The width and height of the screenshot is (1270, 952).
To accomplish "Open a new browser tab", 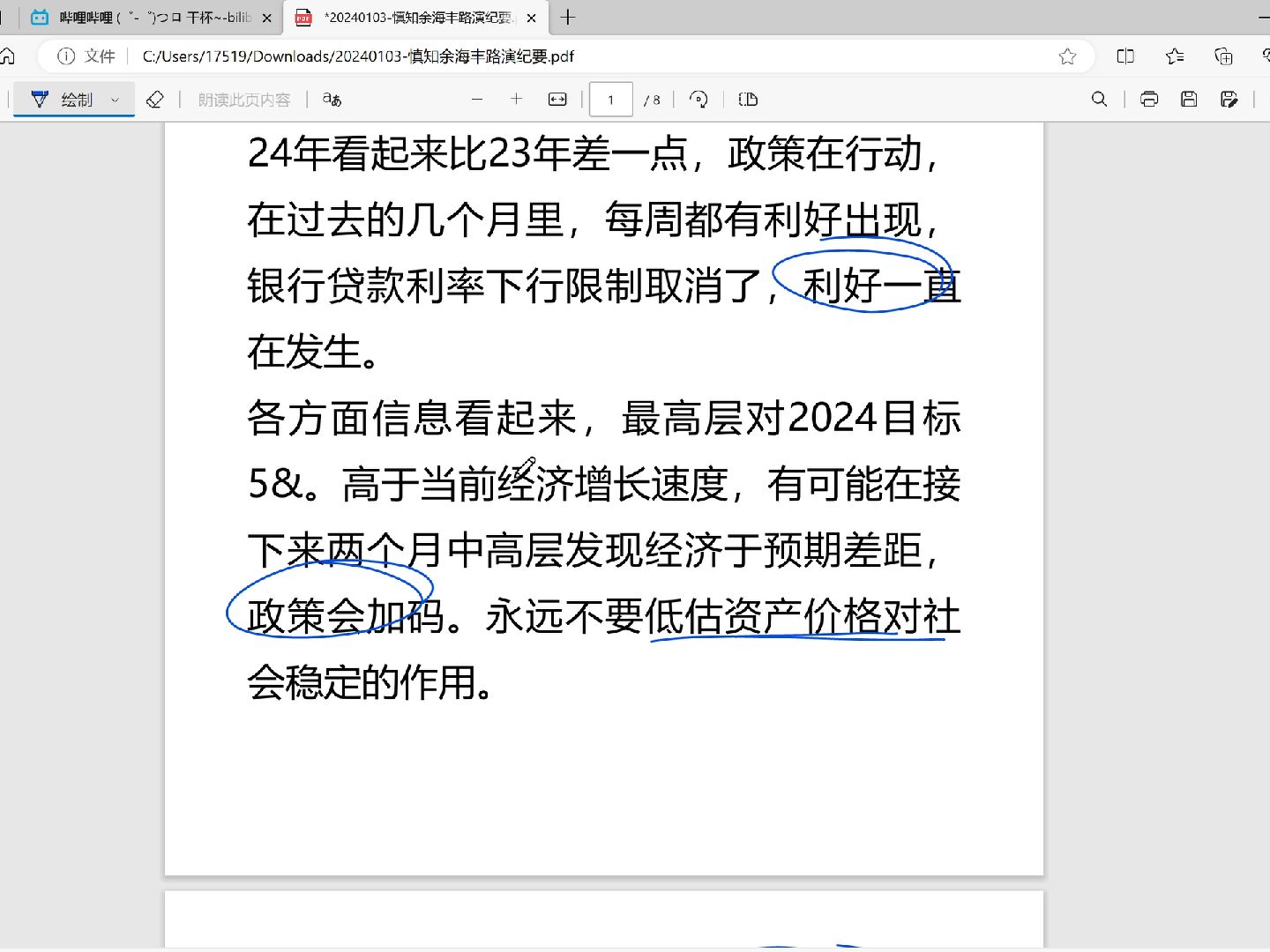I will point(568,18).
